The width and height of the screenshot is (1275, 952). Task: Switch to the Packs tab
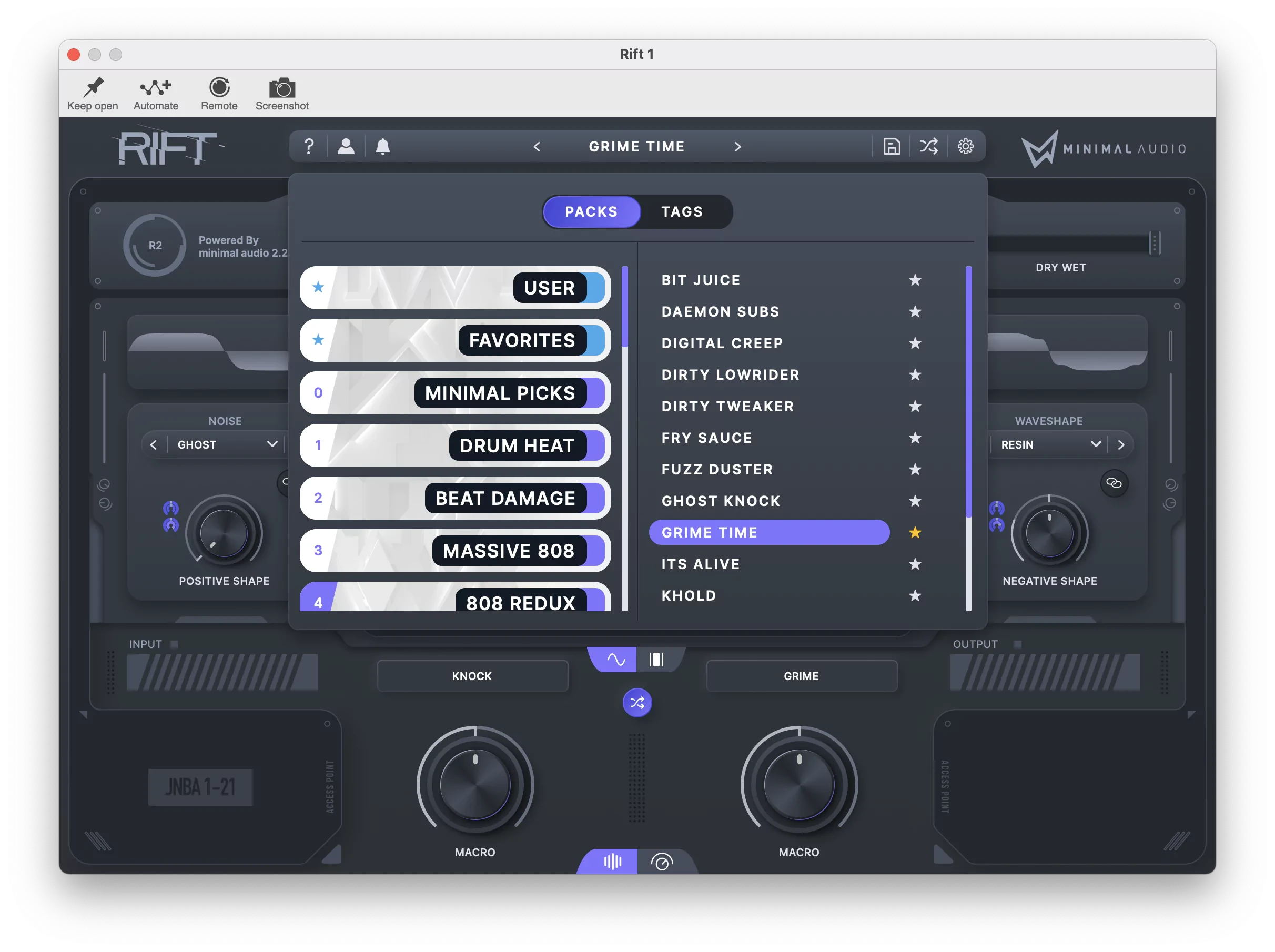[591, 212]
